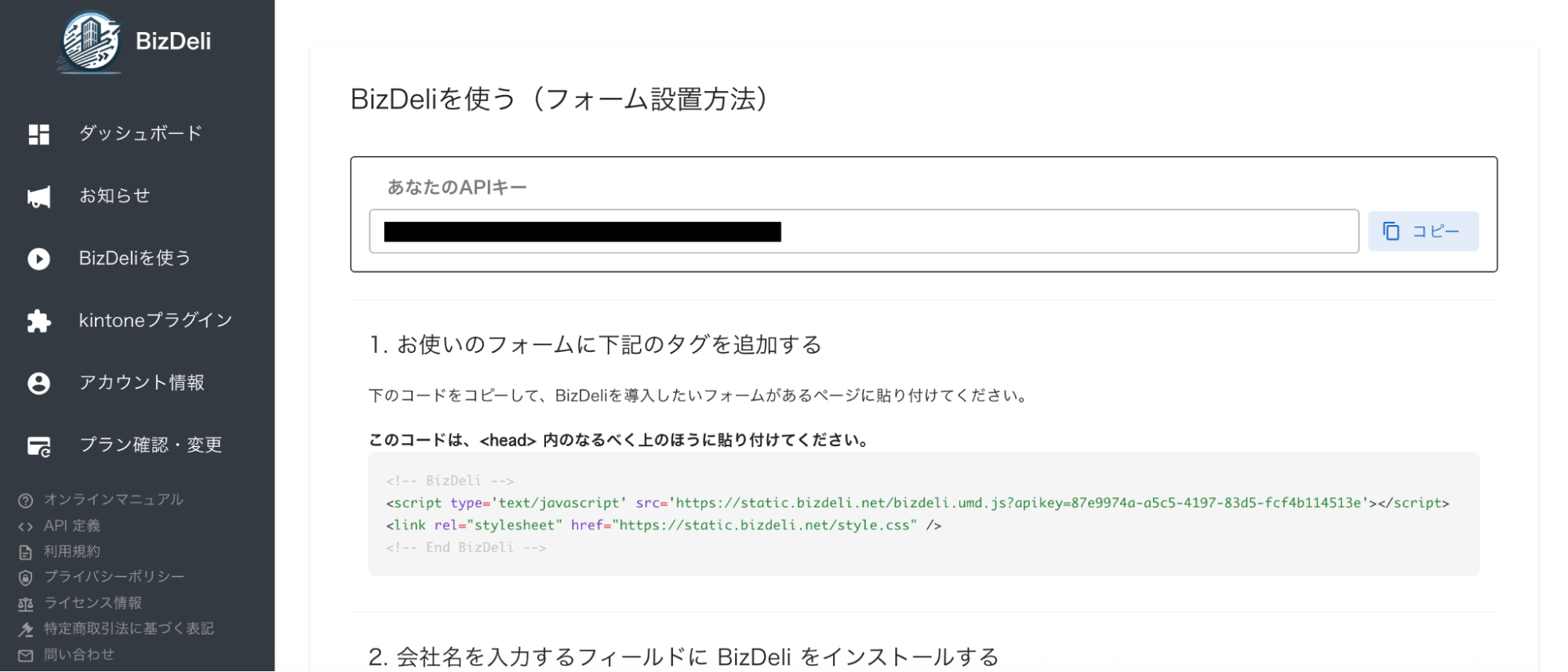Click the help circle icon beside オンラインマニュアル
This screenshot has width=1568, height=672.
(26, 500)
